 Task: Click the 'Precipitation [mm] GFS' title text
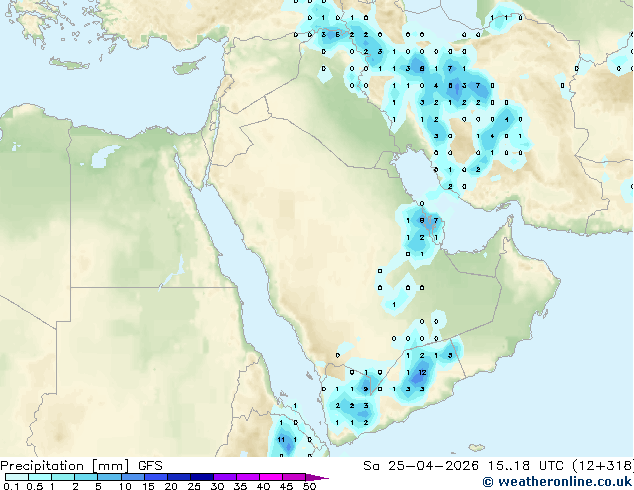(81, 466)
